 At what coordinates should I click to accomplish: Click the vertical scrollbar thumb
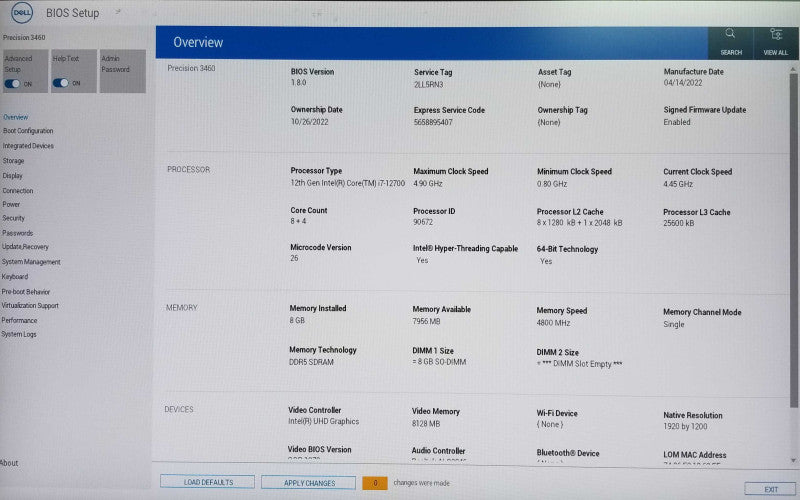click(793, 240)
